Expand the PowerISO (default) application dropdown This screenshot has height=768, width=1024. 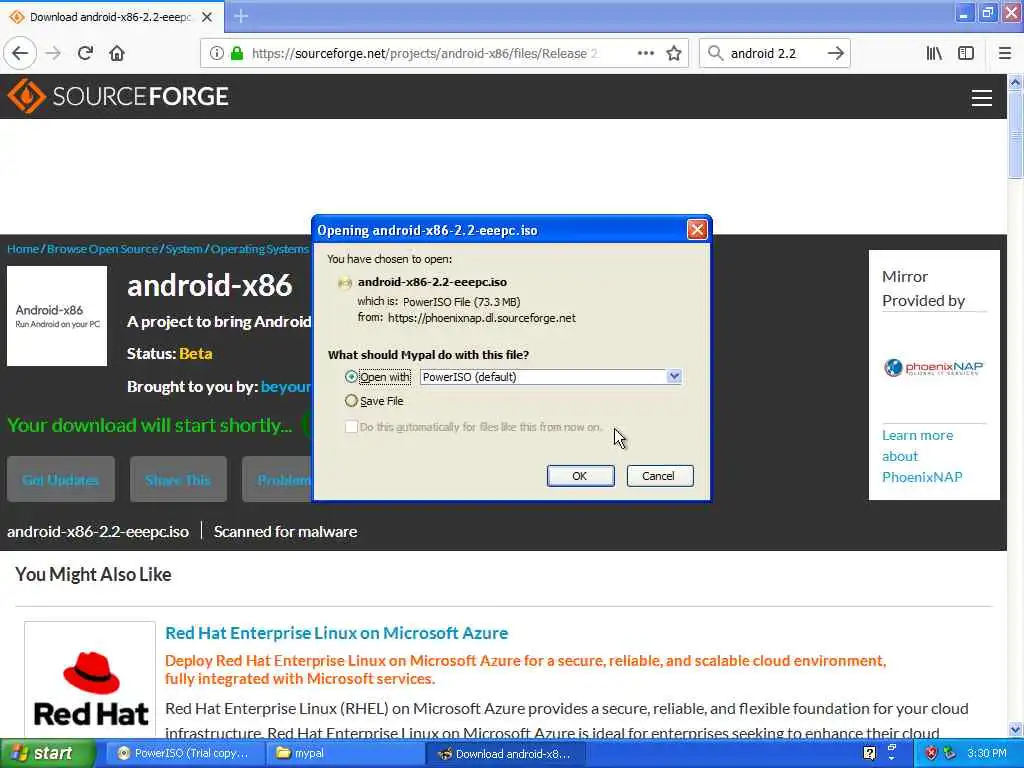pos(674,377)
